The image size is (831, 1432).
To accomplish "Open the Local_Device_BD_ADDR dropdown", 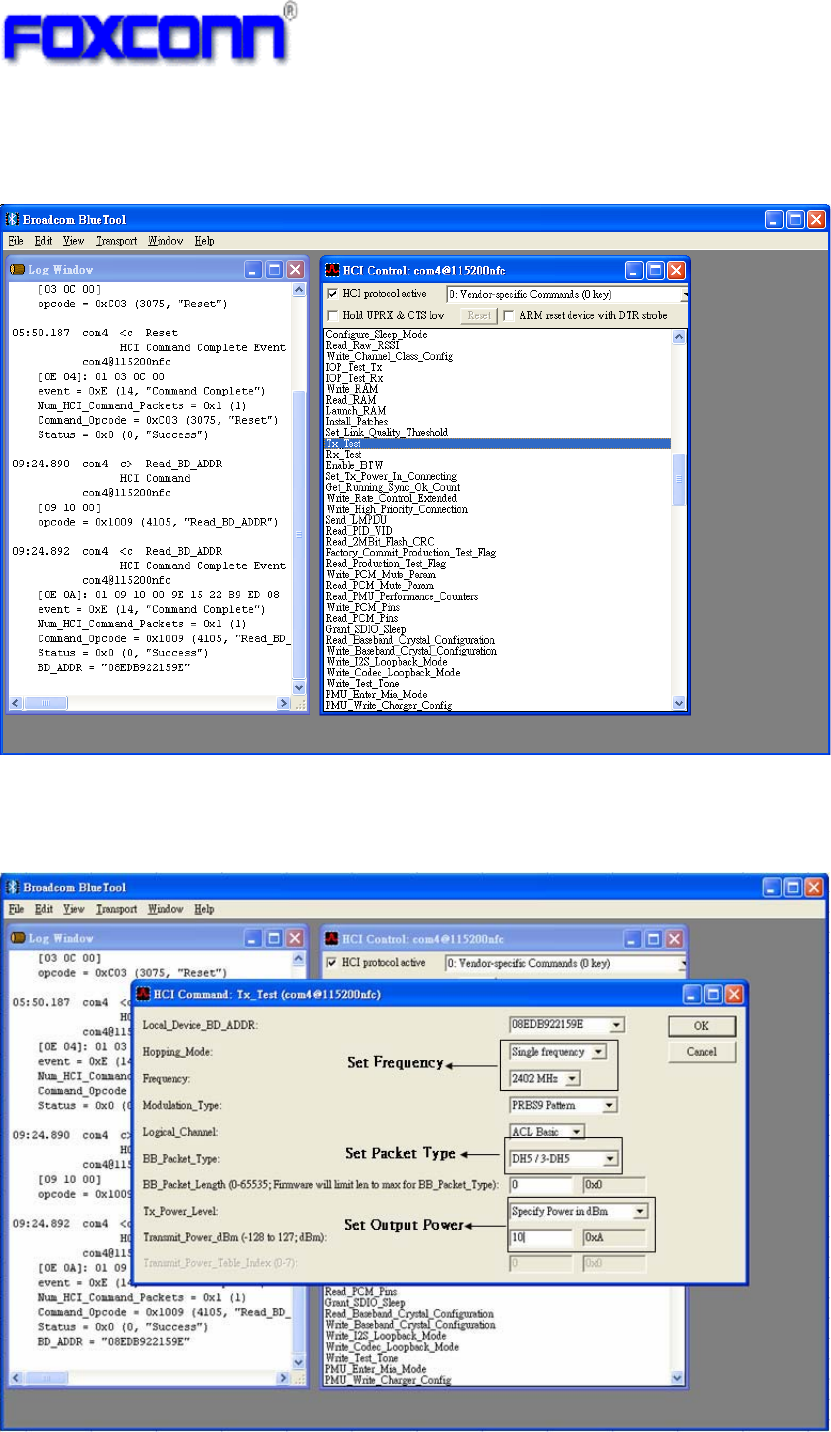I will coord(617,1024).
